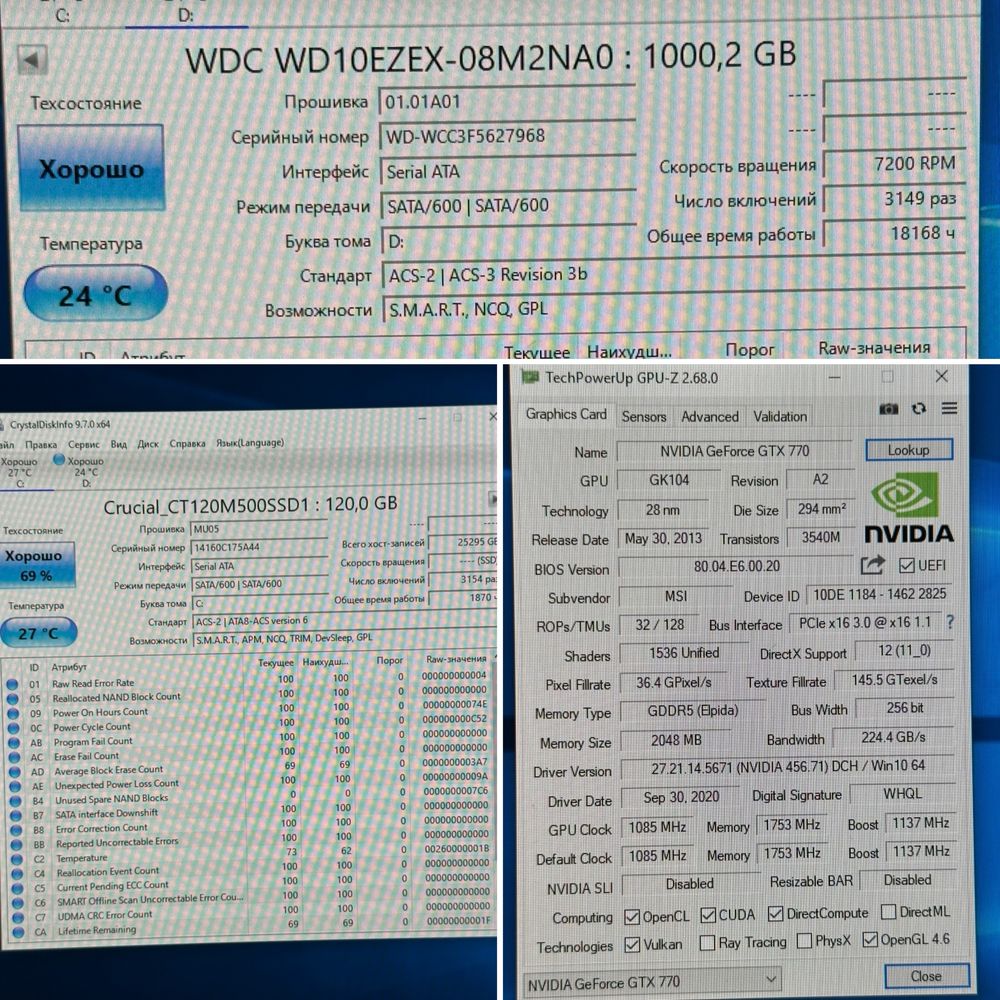Click status dot for Power On Hours Count
Image resolution: width=1000 pixels, height=1000 pixels.
coord(13,714)
